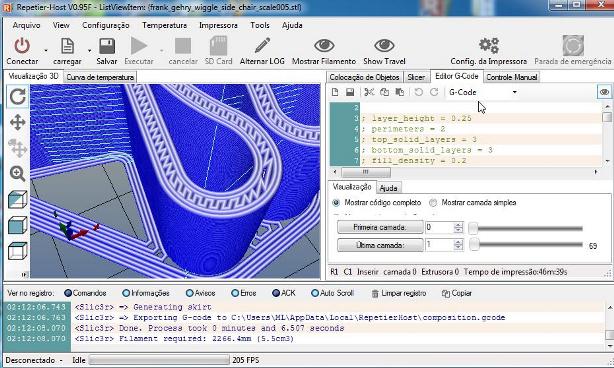Open the Impressora menu
Screen dimensions: 614x368
point(218,25)
